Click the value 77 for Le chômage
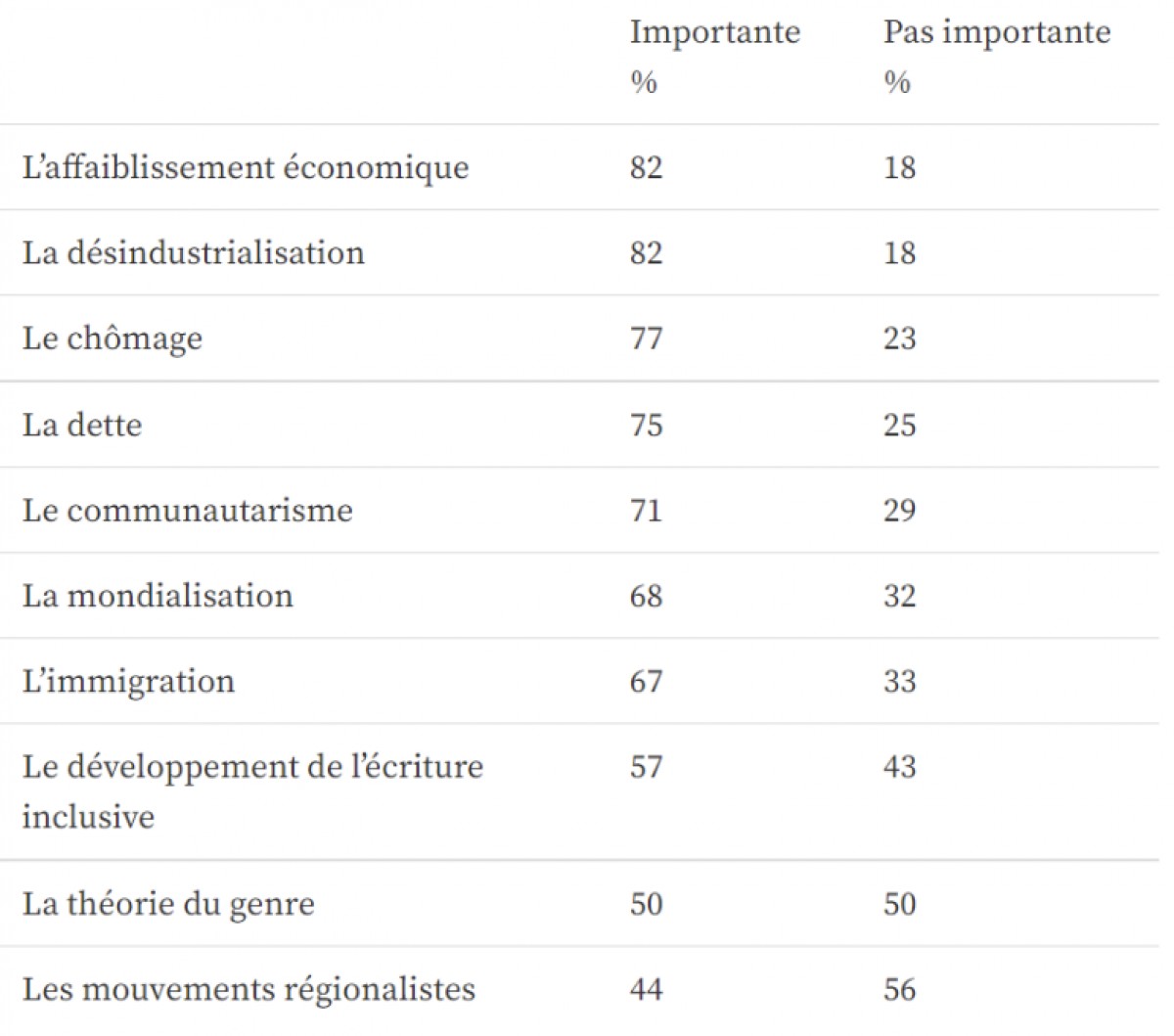The image size is (1174, 1036). 647,339
